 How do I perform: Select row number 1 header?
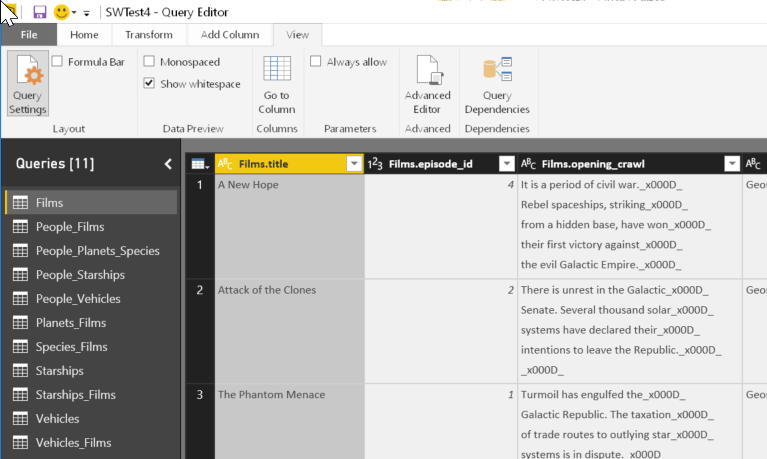click(200, 227)
